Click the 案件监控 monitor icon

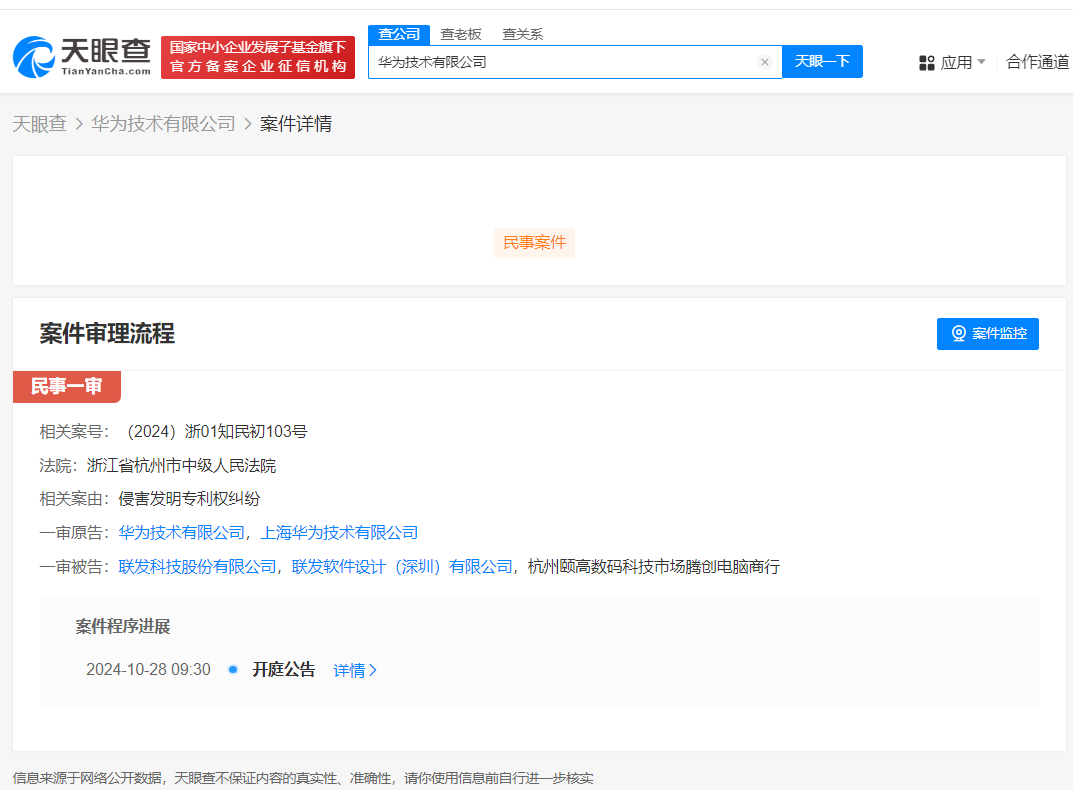[959, 333]
